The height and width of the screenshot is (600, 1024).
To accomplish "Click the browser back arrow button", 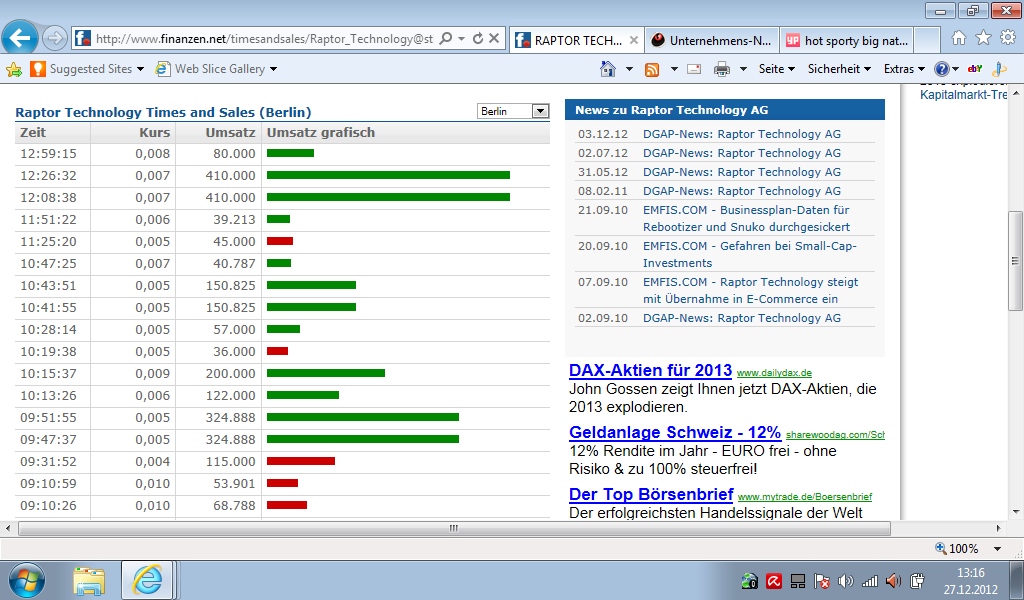I will [21, 39].
